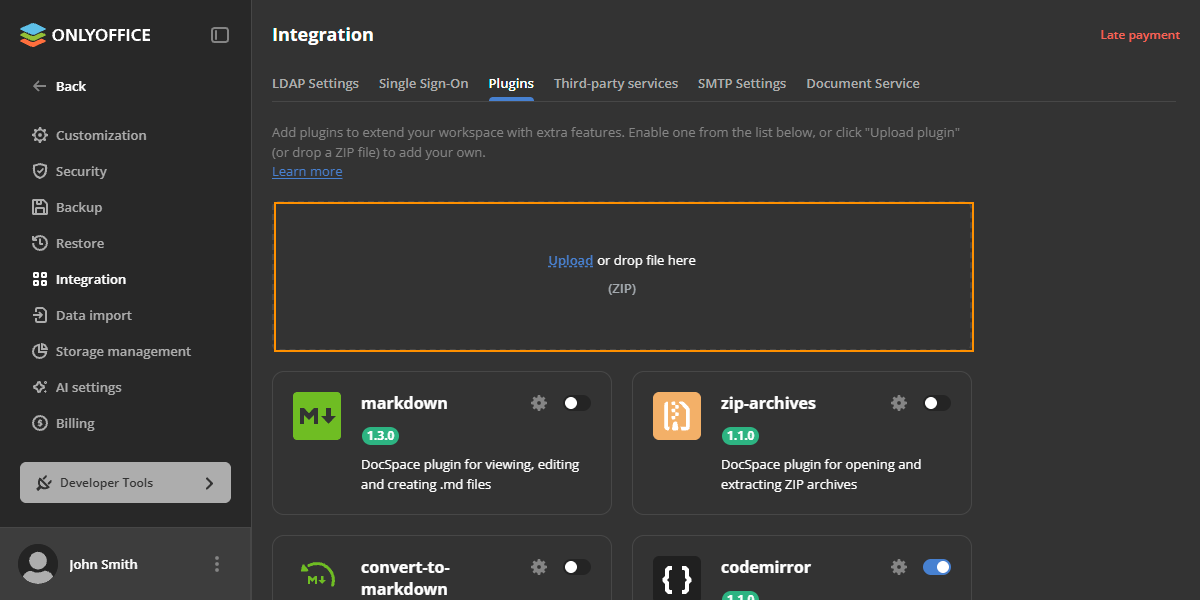Click the Developer Tools plug icon
This screenshot has width=1200, height=600.
coord(43,483)
